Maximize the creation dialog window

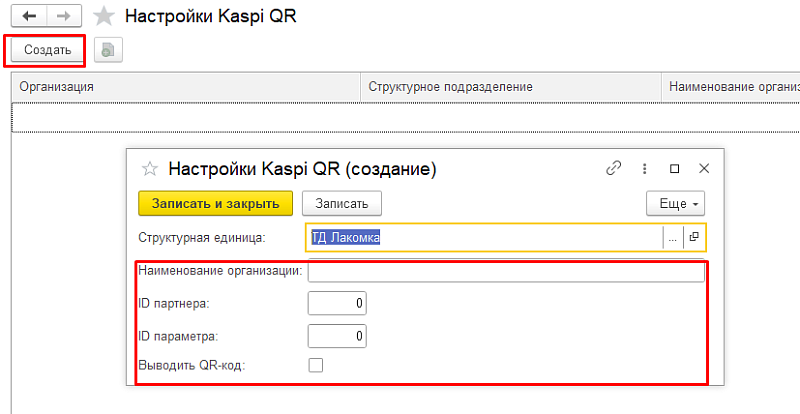point(674,169)
